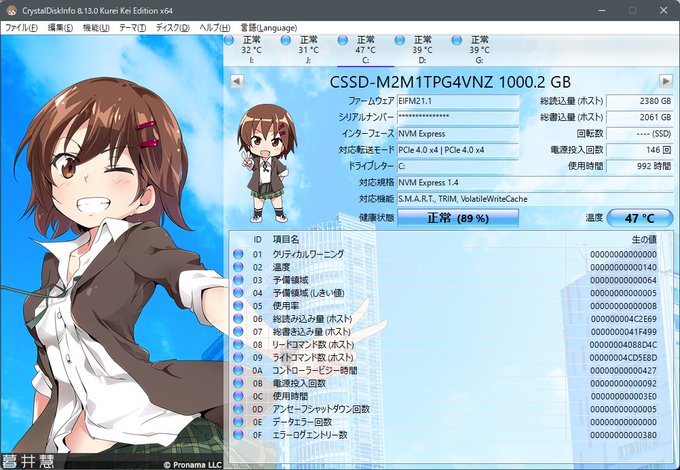Click total host reads value 2380 GB
Viewport: 680px width, 470px height.
point(639,101)
